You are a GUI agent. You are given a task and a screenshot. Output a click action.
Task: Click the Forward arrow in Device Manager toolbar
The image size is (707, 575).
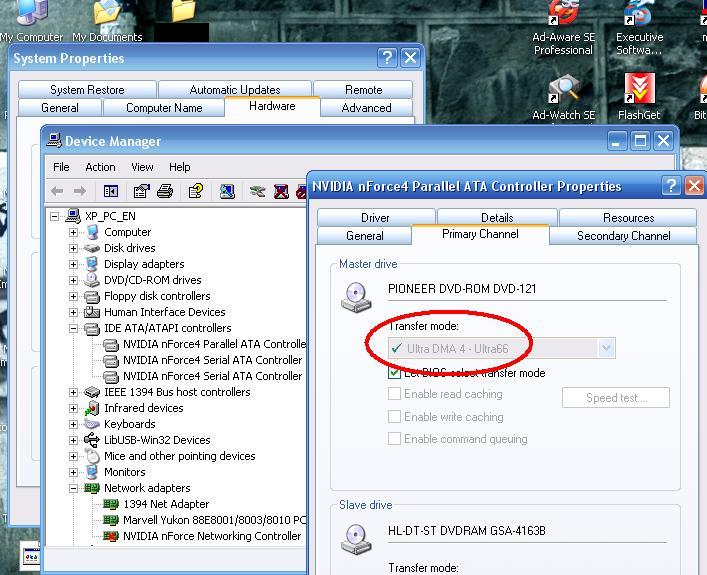[80, 191]
